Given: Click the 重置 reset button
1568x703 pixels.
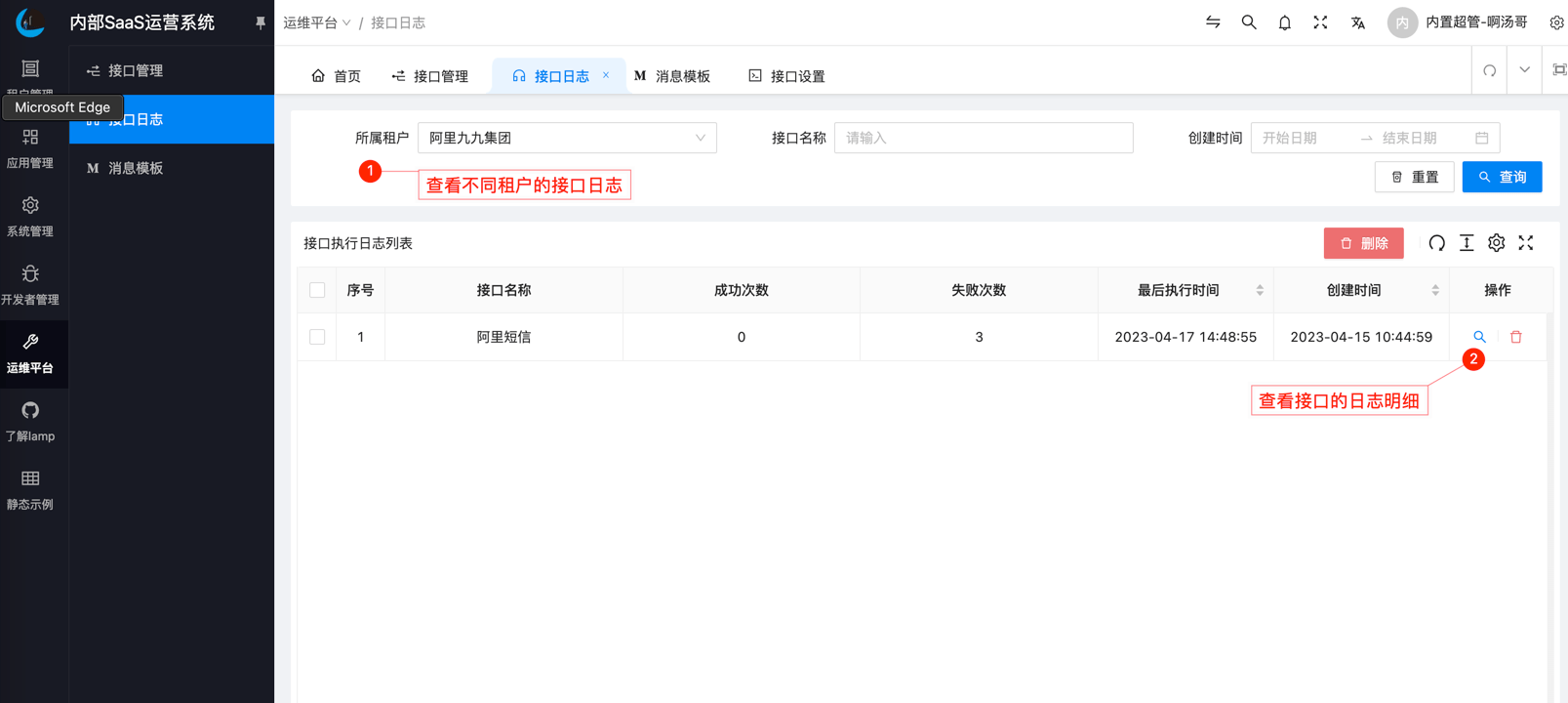Looking at the screenshot, I should click(1414, 177).
